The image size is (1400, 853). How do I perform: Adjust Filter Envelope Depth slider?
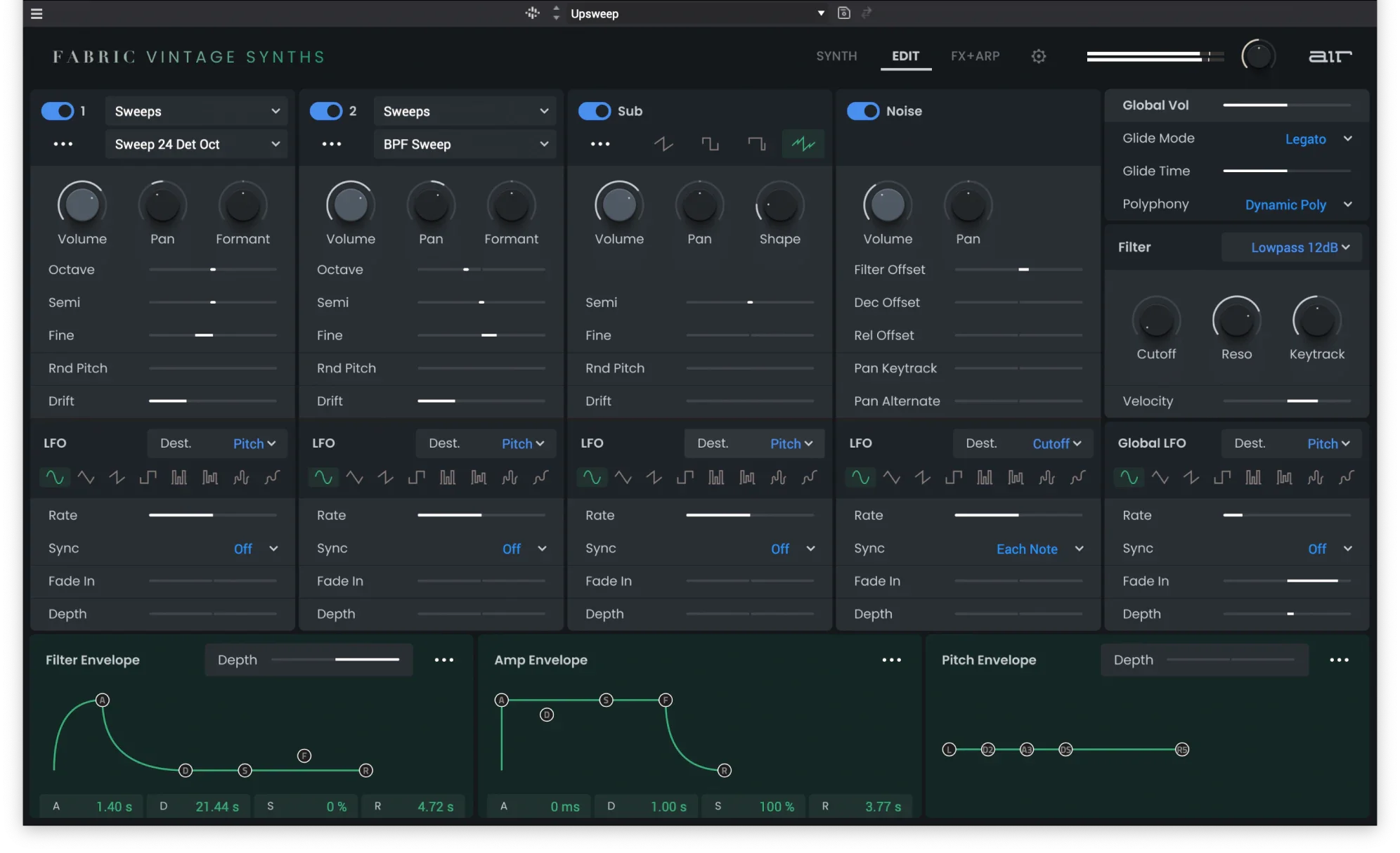coord(335,660)
